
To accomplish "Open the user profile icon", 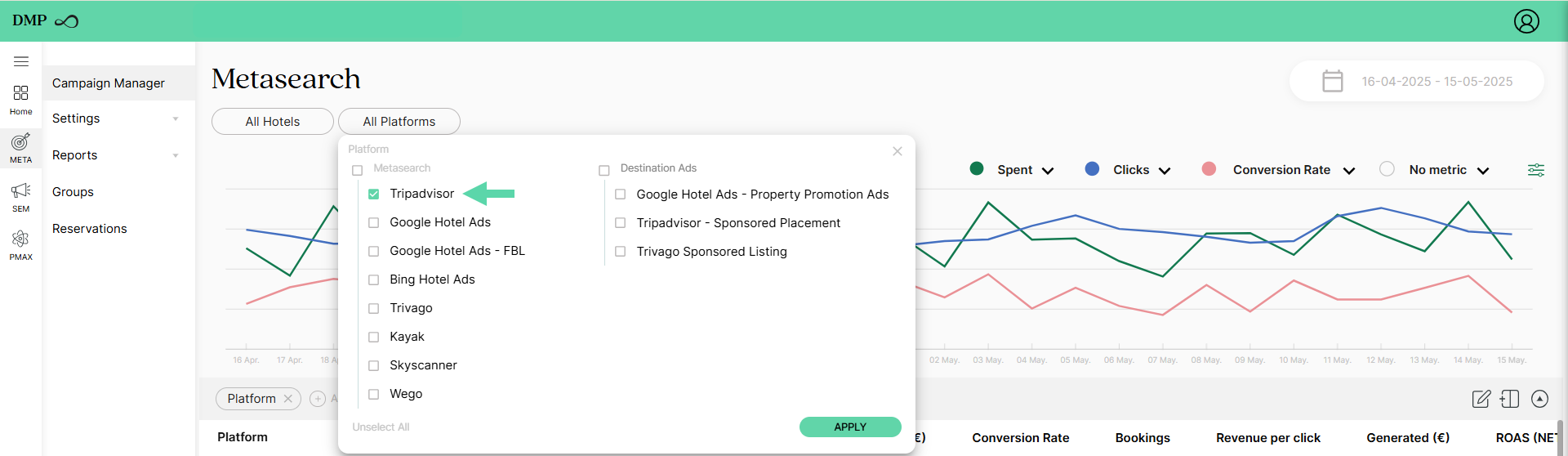I will [1526, 21].
